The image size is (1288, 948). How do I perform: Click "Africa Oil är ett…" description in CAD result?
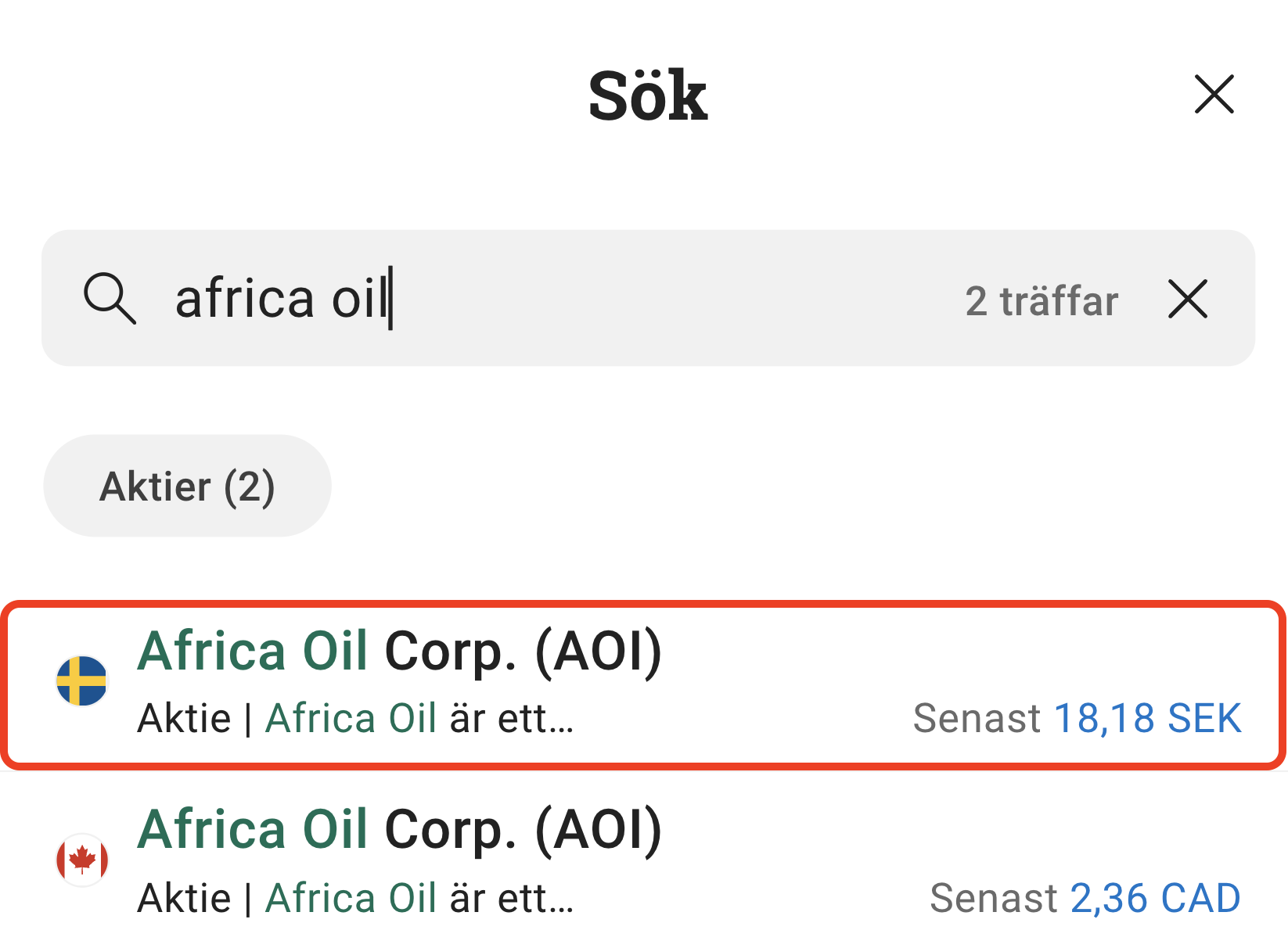419,898
